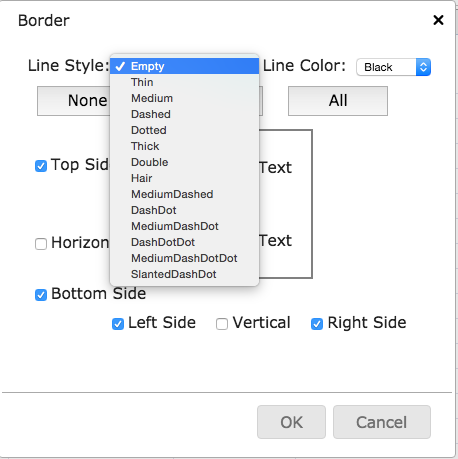458x459 pixels.
Task: Keep the checked Empty line style
Action: click(x=184, y=66)
